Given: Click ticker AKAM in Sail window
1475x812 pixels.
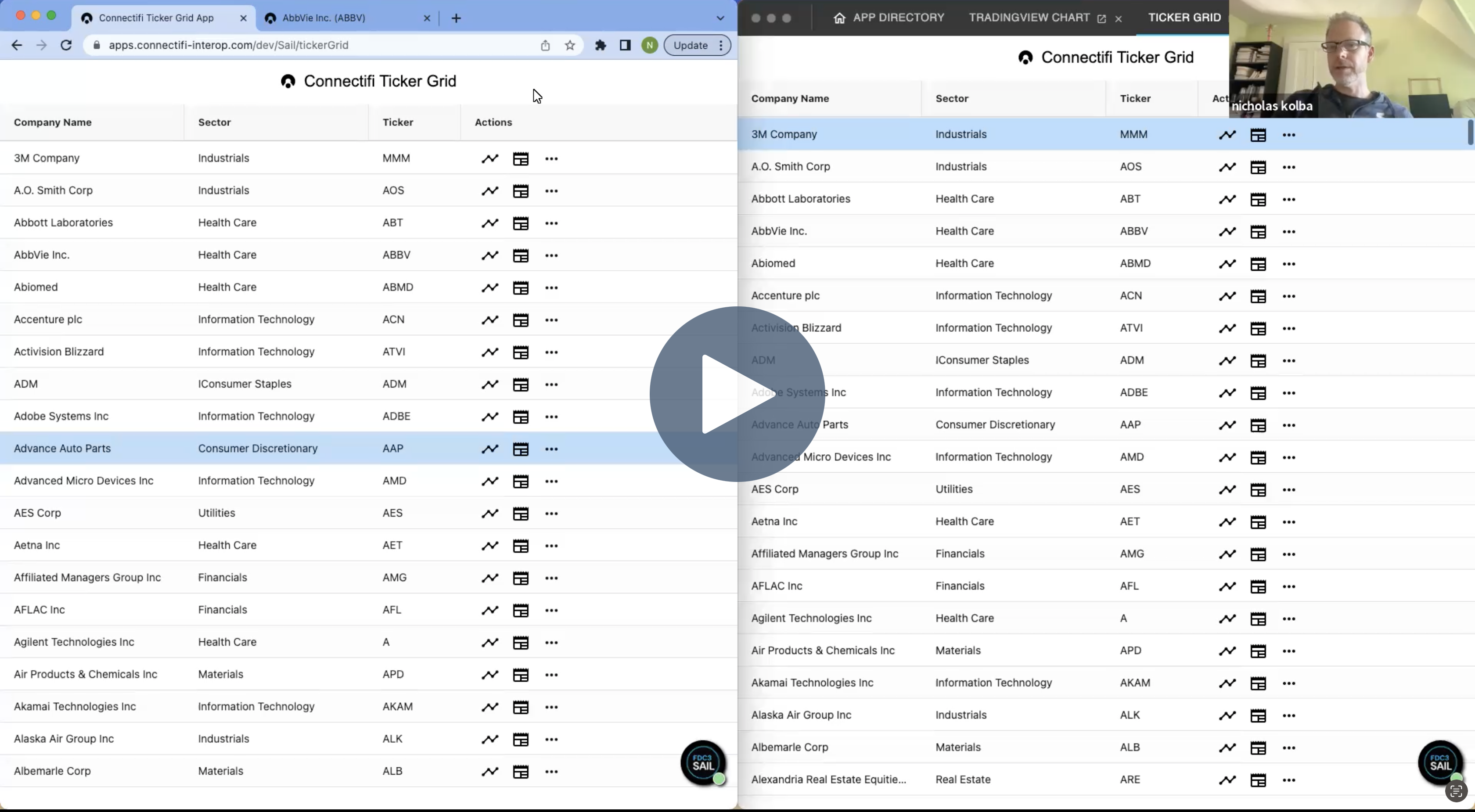Looking at the screenshot, I should point(1135,683).
